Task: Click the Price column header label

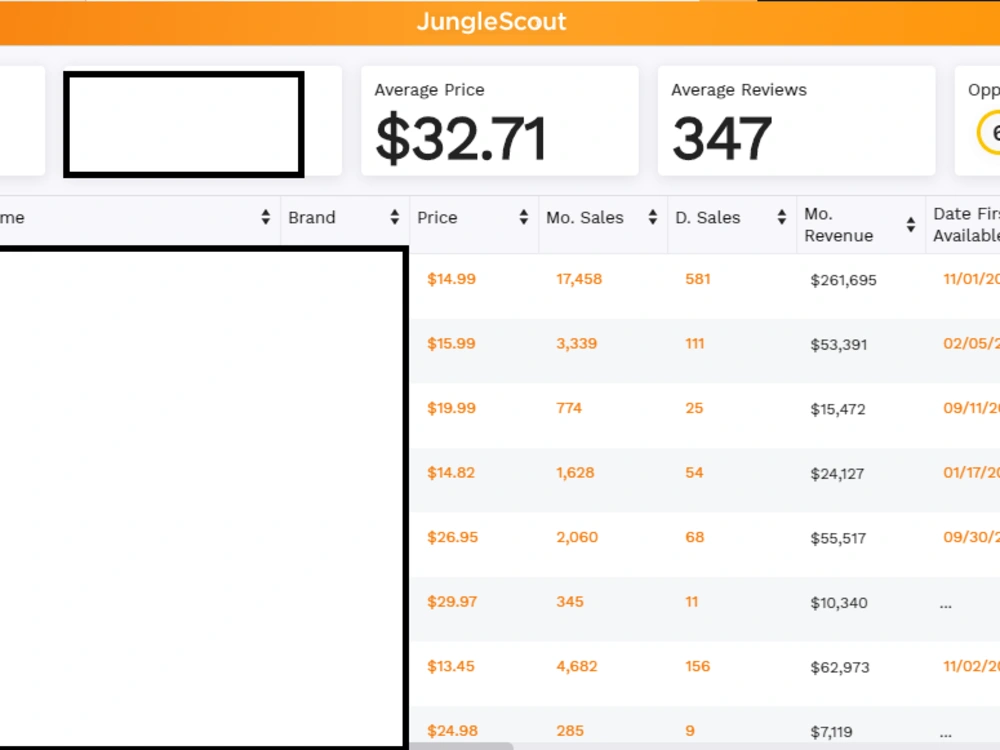Action: click(x=438, y=217)
